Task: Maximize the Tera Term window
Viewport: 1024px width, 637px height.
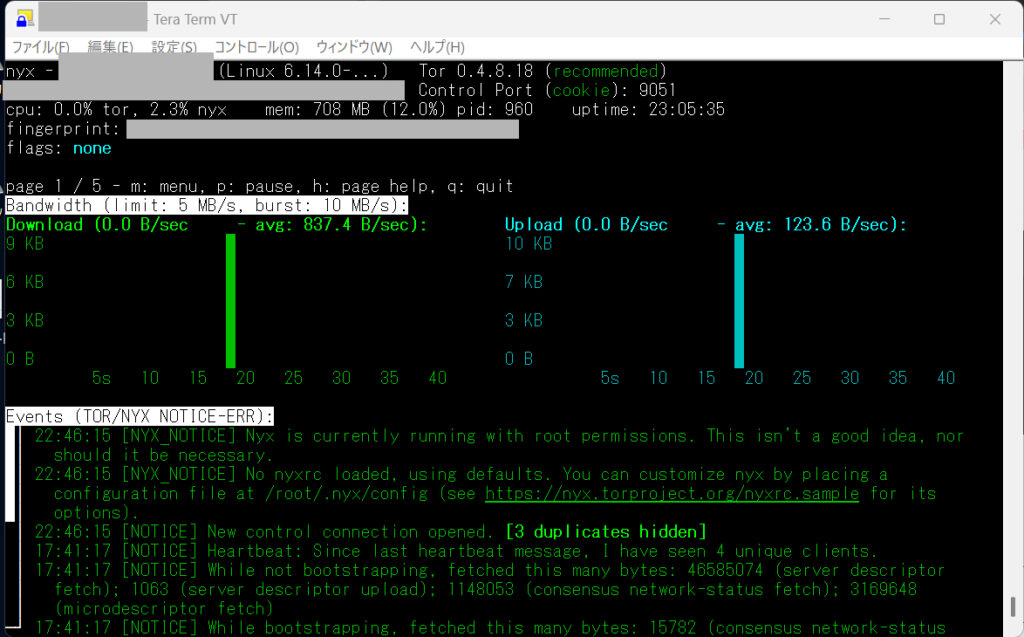Action: pos(939,19)
